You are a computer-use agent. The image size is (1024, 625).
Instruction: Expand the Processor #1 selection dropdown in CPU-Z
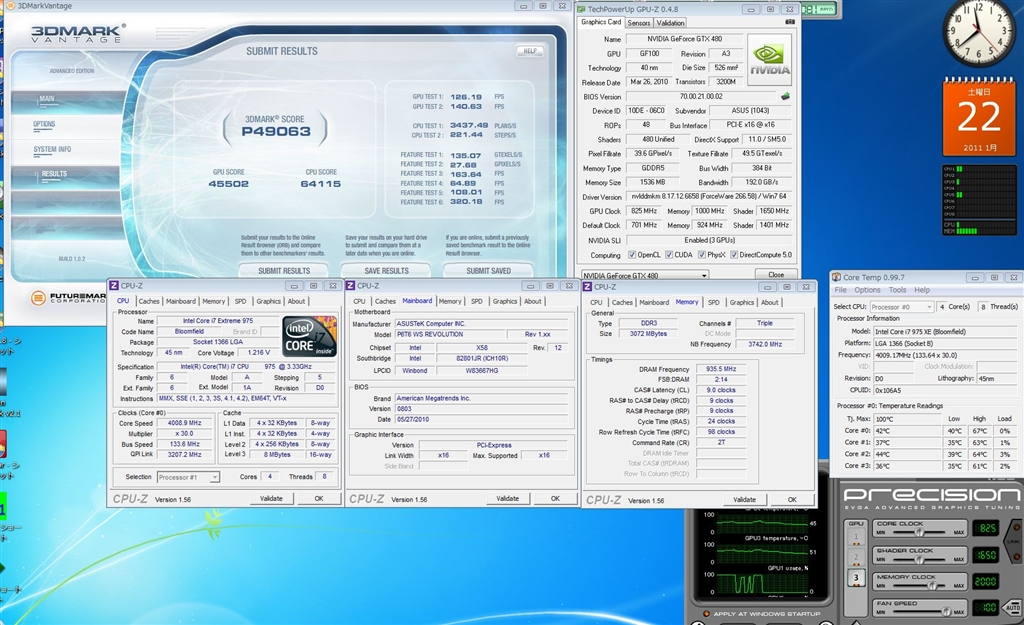[187, 477]
